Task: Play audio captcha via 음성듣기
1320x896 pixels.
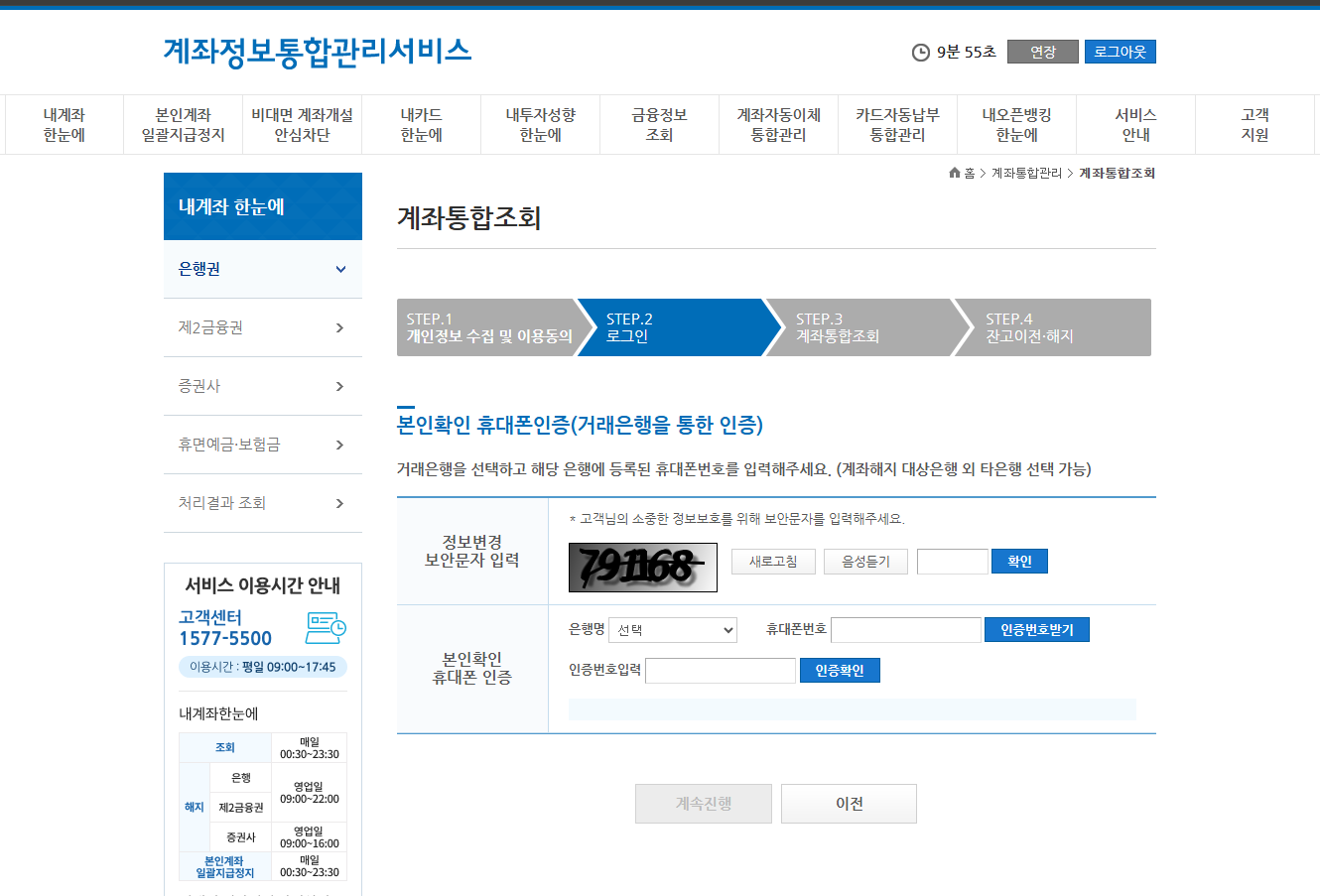Action: coord(865,561)
